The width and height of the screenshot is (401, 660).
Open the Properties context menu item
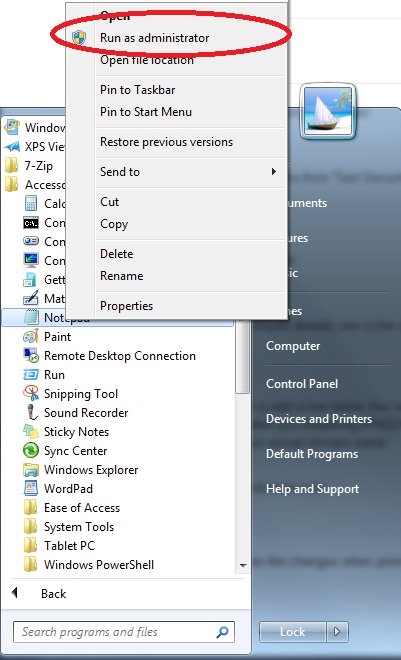(x=126, y=306)
